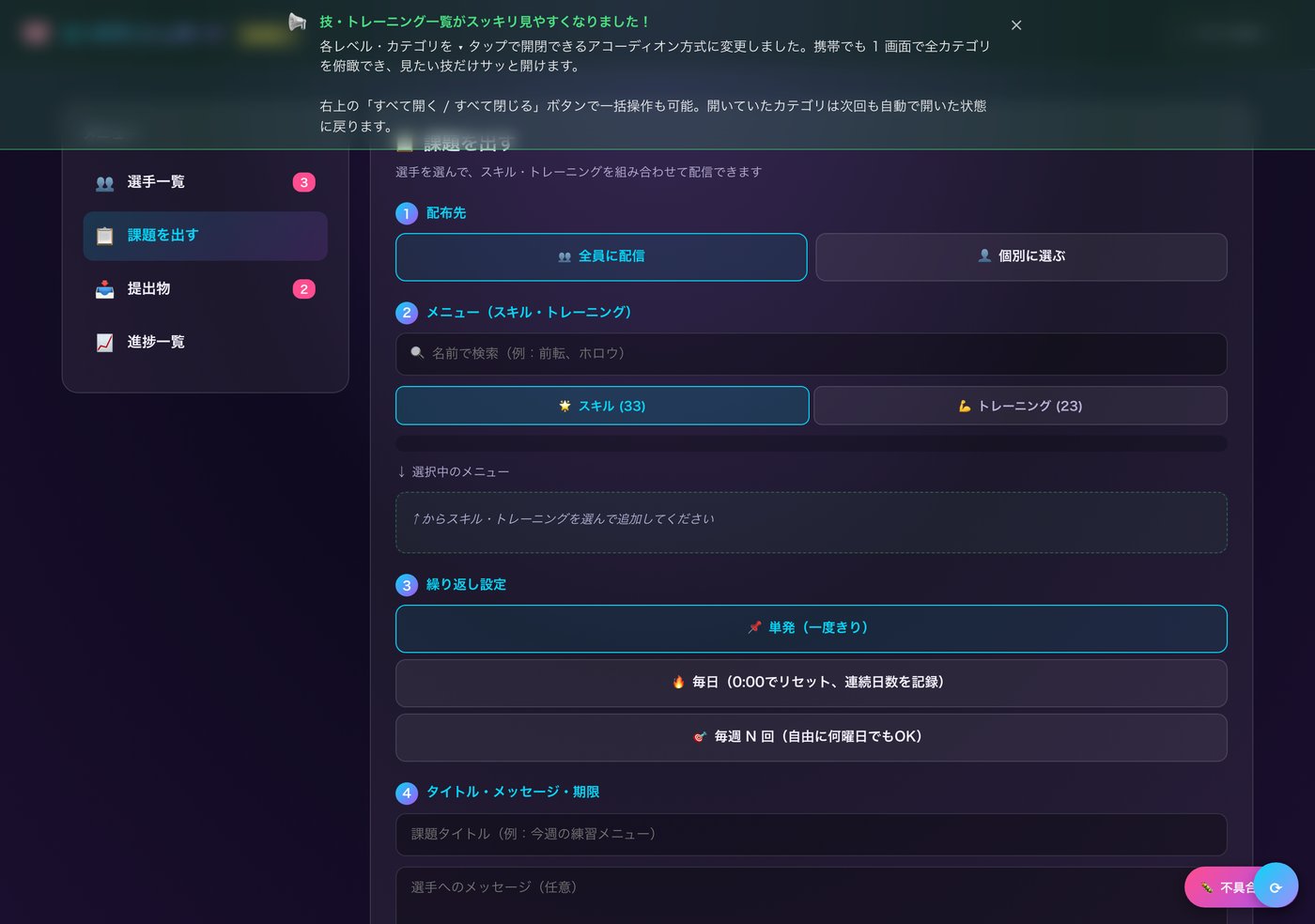Click the round refresh button at the bottom right
The width and height of the screenshot is (1315, 924).
point(1276,885)
